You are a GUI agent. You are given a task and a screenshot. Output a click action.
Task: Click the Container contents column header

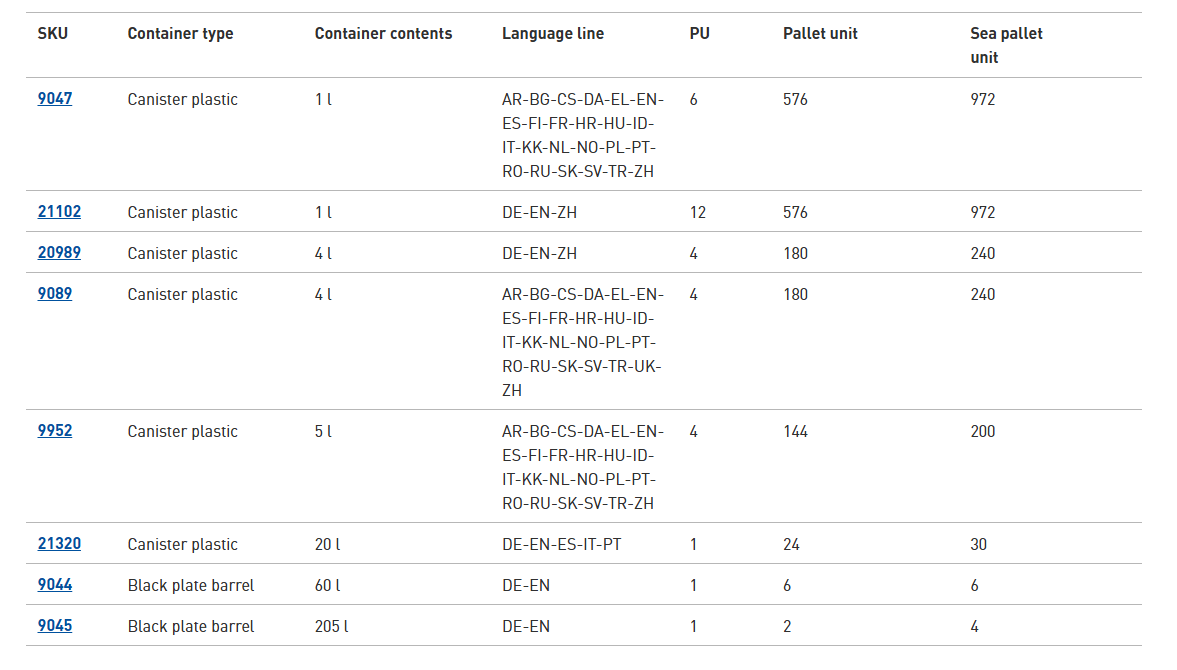[383, 33]
